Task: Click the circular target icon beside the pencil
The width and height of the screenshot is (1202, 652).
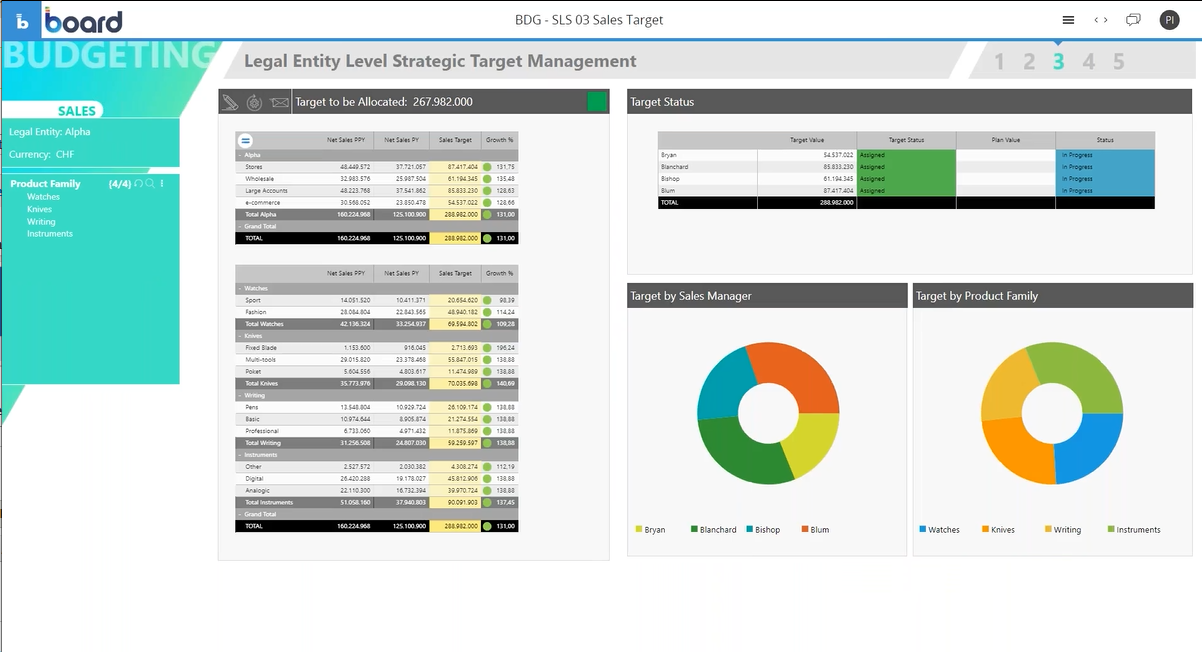Action: [255, 102]
